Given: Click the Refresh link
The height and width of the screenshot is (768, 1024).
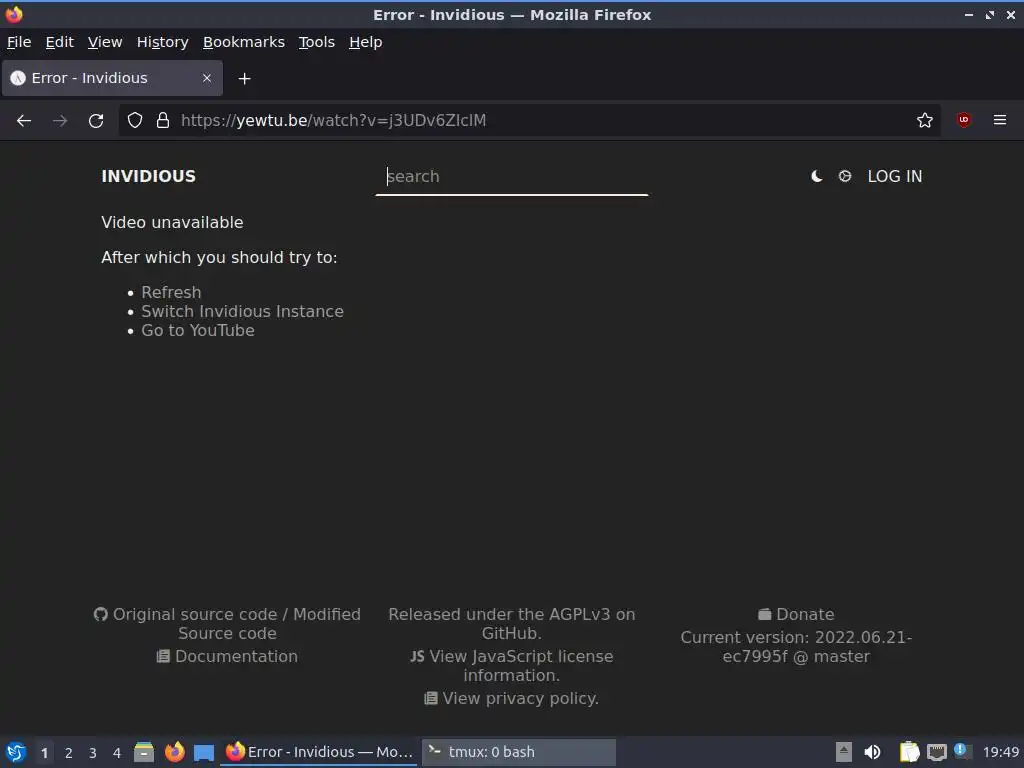Looking at the screenshot, I should click(x=171, y=292).
